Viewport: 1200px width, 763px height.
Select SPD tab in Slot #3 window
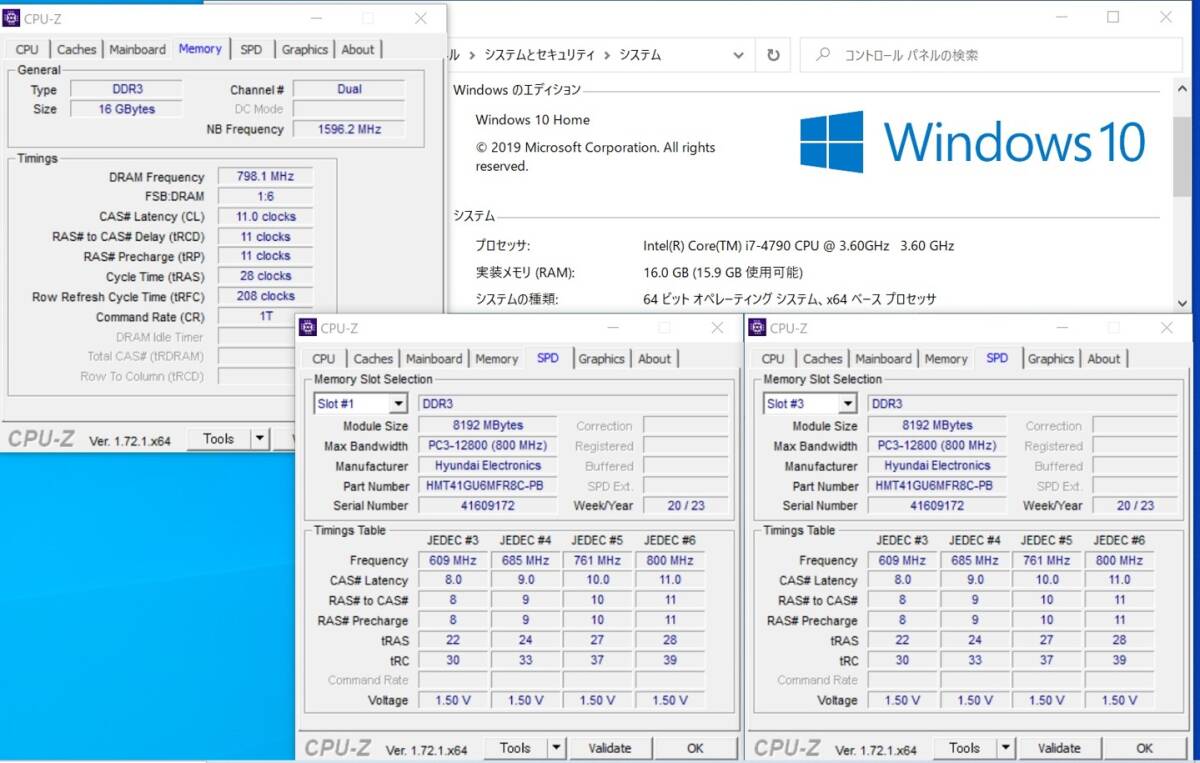tap(997, 357)
